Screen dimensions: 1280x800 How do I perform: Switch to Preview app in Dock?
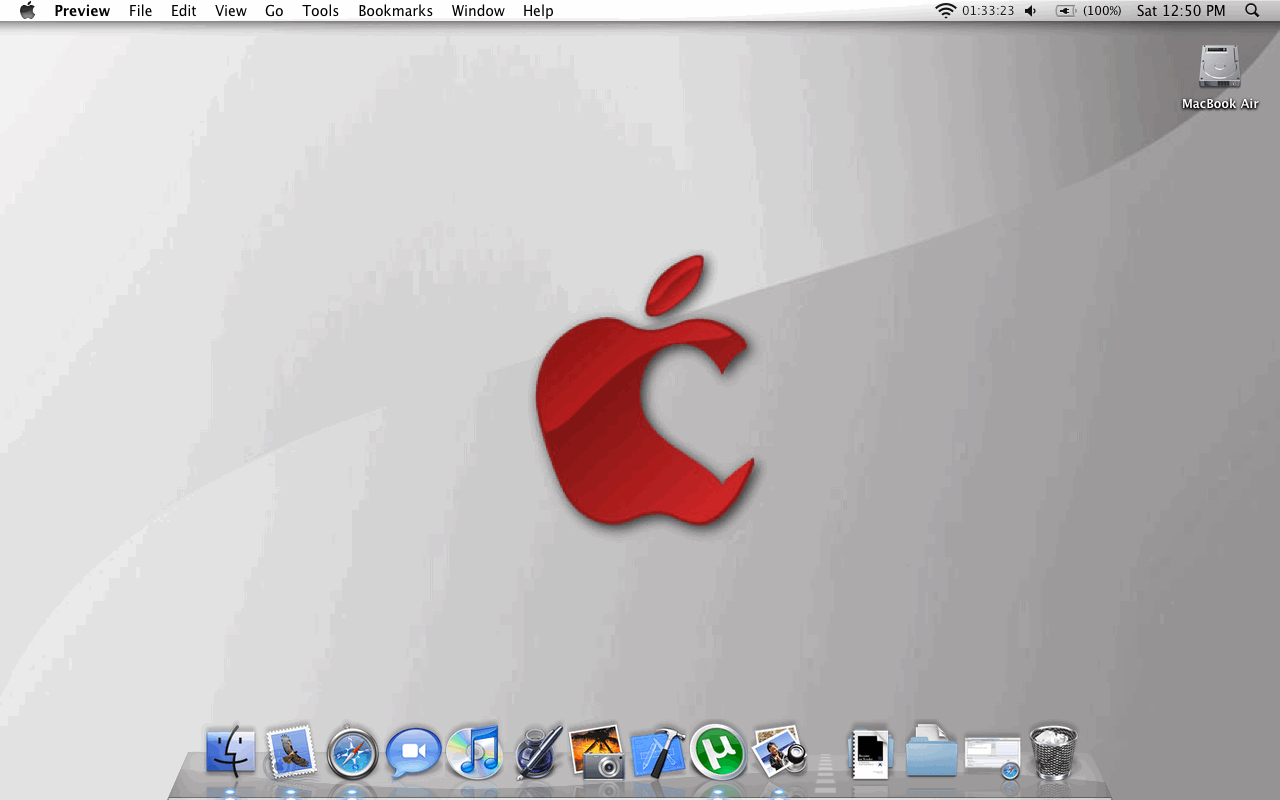coord(779,752)
